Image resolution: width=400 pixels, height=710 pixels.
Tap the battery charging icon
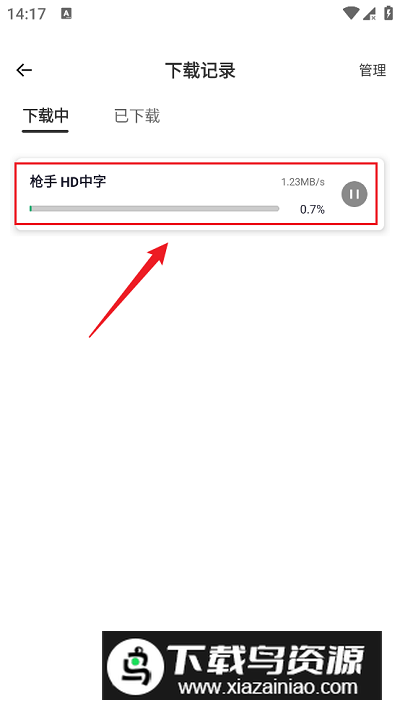click(388, 13)
